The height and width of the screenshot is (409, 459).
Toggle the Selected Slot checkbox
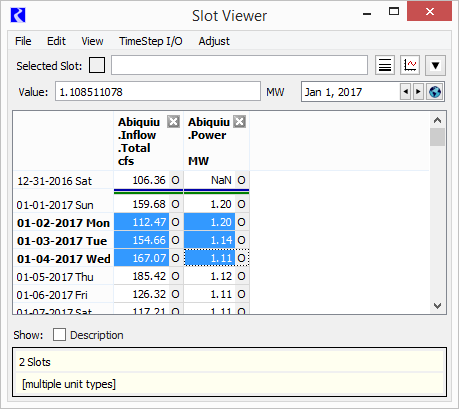coord(97,65)
